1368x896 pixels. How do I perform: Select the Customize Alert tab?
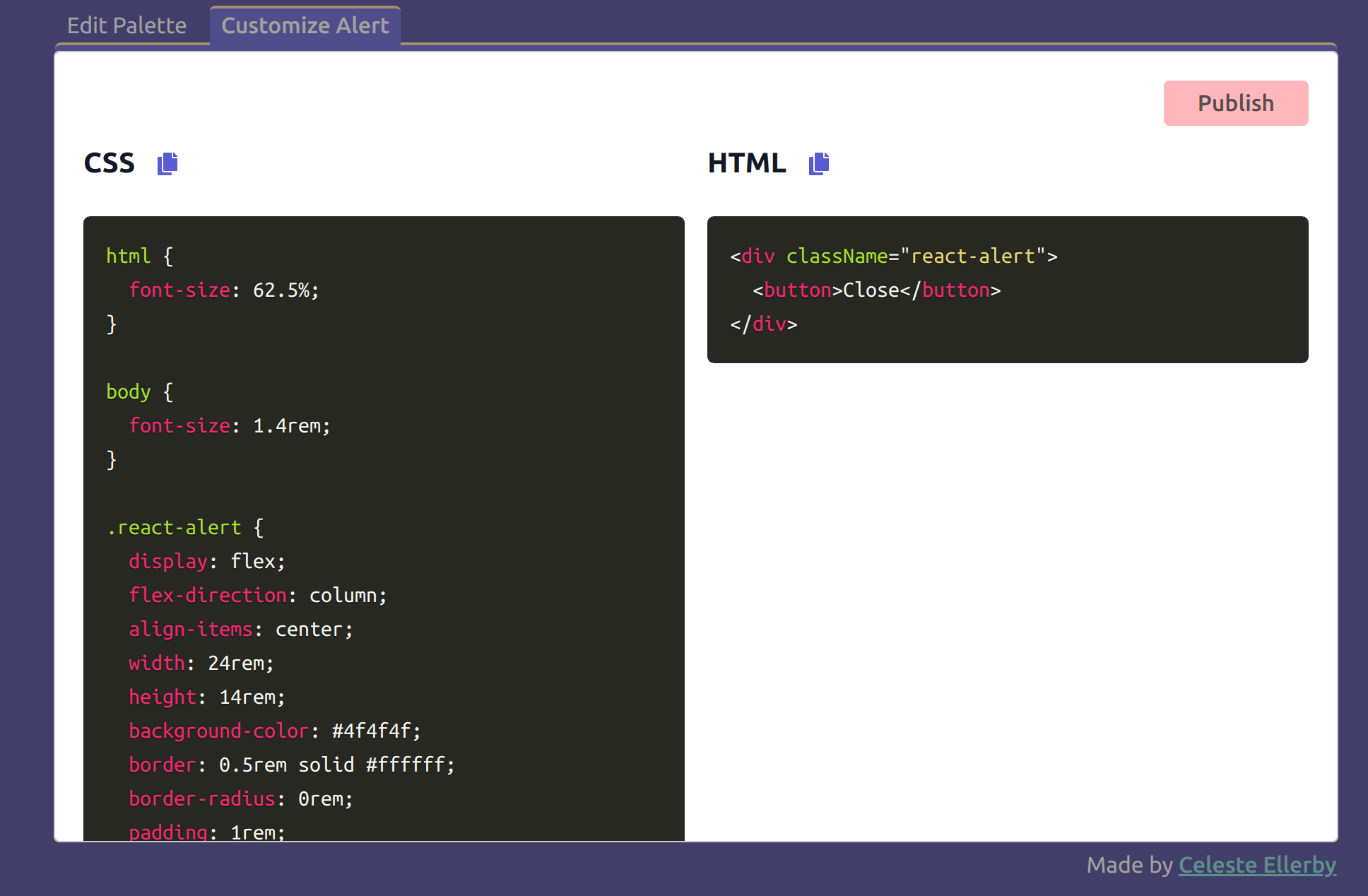click(305, 25)
